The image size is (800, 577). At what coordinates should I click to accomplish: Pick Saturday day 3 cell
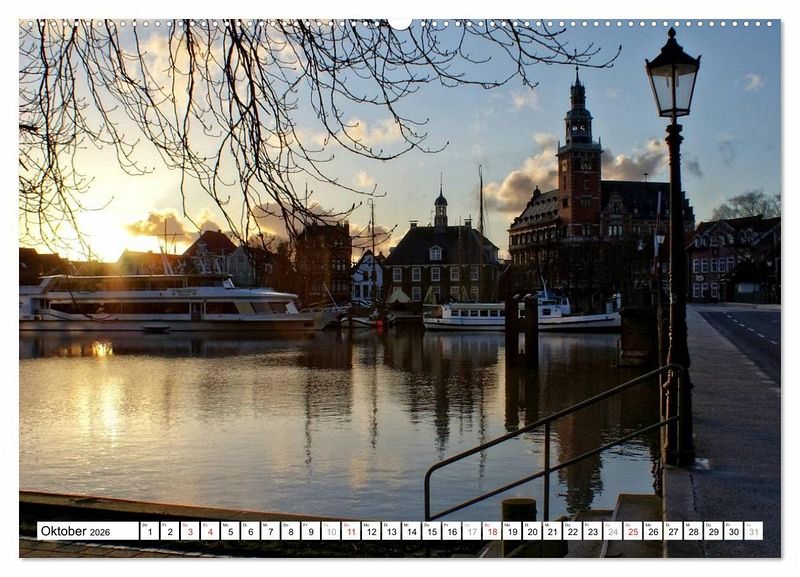tap(190, 531)
